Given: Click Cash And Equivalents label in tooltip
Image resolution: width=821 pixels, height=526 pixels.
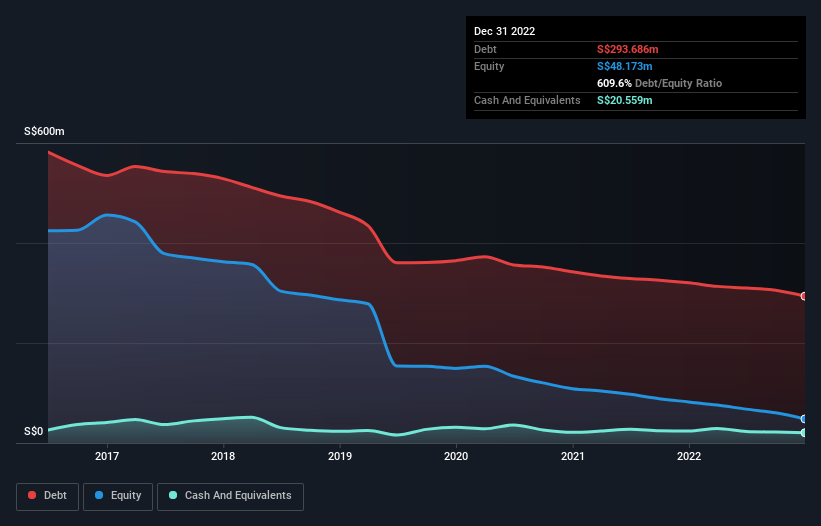Looking at the screenshot, I should tap(527, 100).
